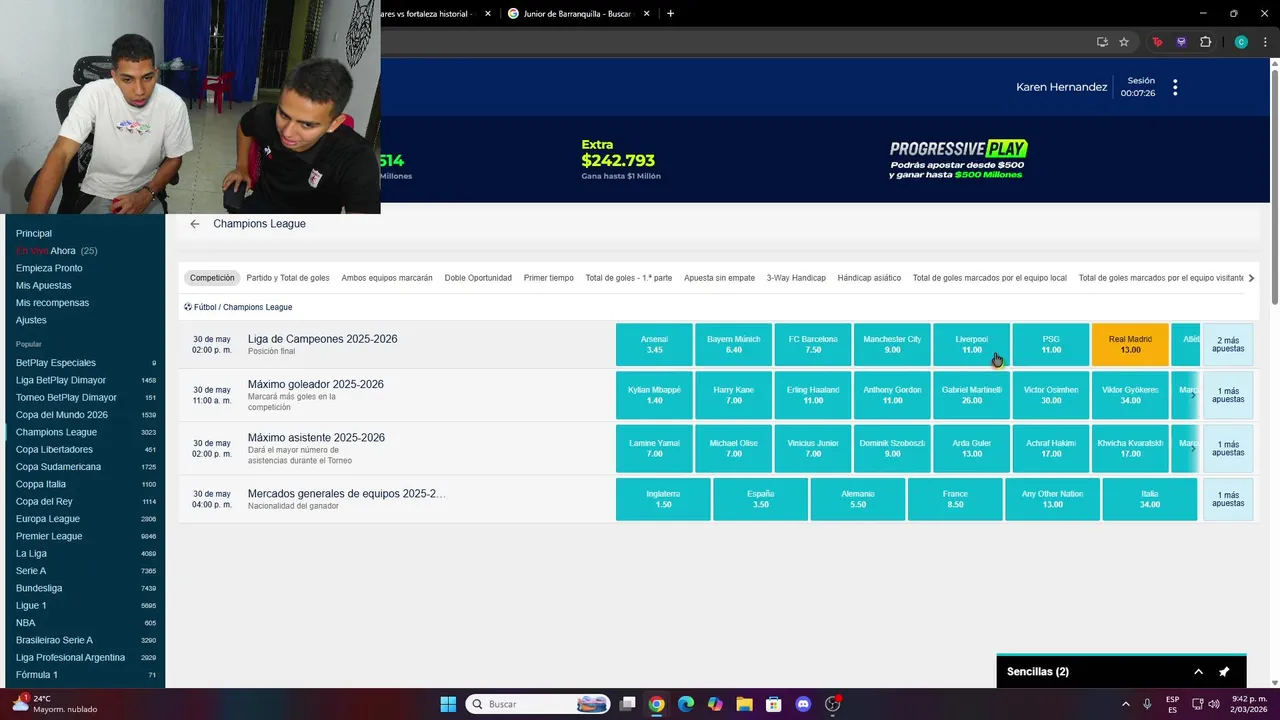This screenshot has height=720, width=1280.
Task: Open Microsoft Store from taskbar
Action: (x=773, y=704)
